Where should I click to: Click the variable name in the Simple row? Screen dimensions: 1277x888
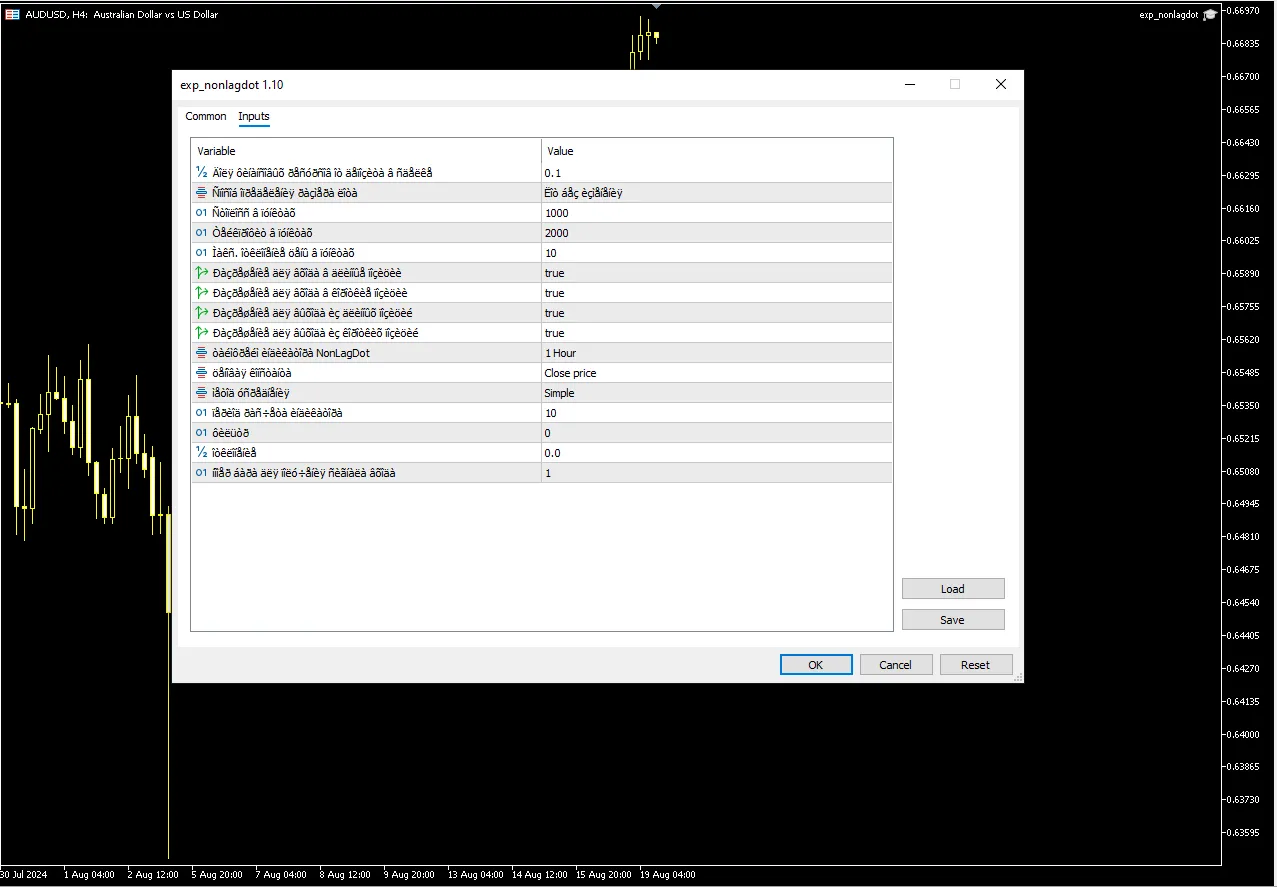[251, 393]
